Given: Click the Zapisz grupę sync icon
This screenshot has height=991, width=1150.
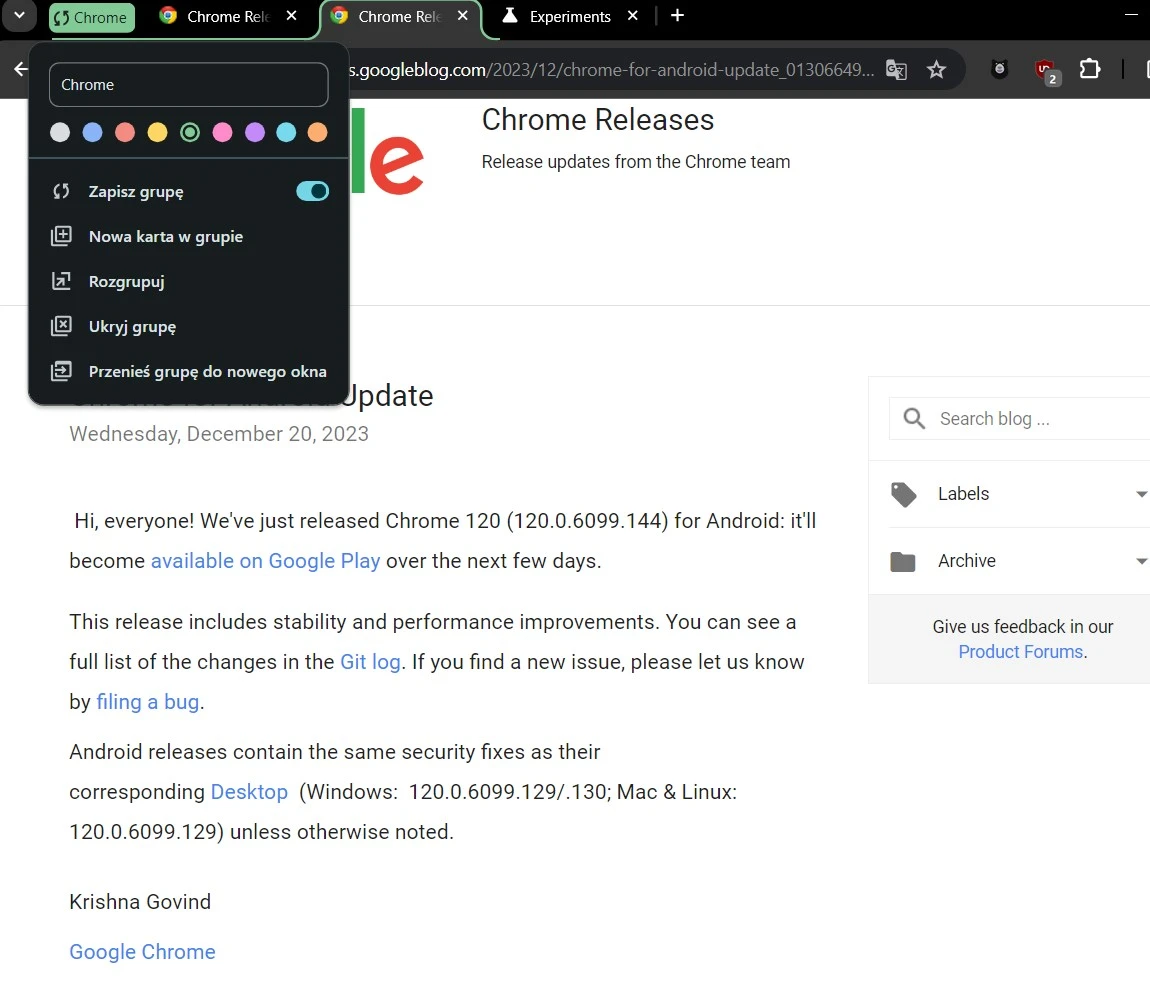Looking at the screenshot, I should 61,191.
